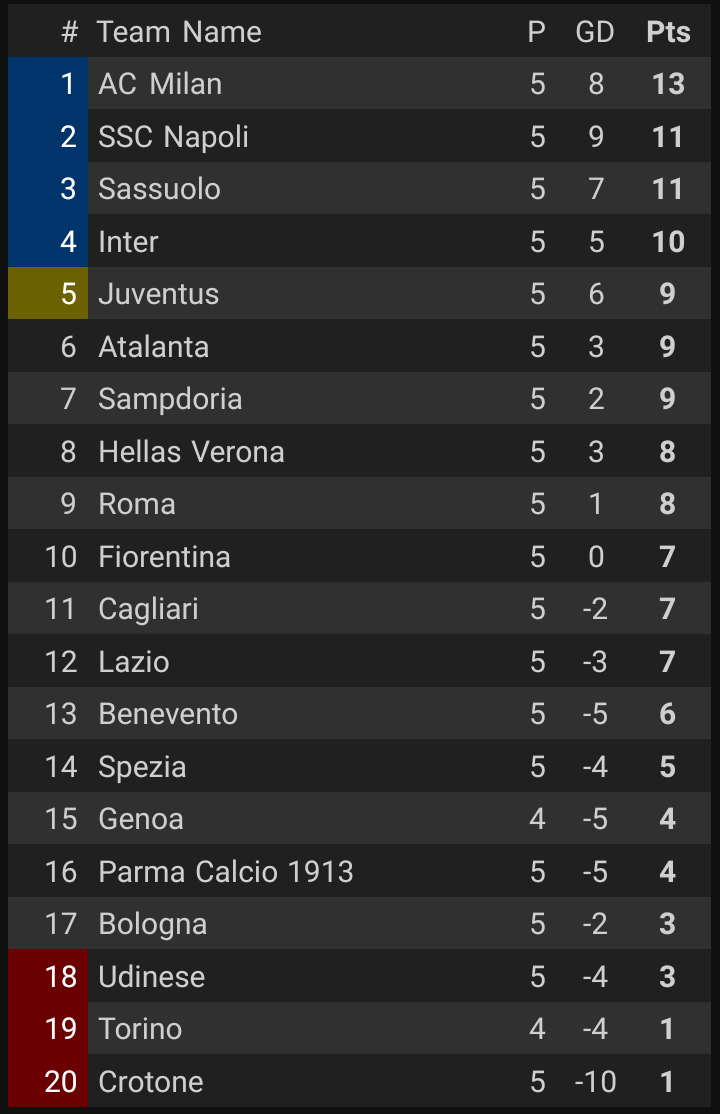The width and height of the screenshot is (720, 1114).
Task: Open Juventus team page
Action: coord(158,294)
